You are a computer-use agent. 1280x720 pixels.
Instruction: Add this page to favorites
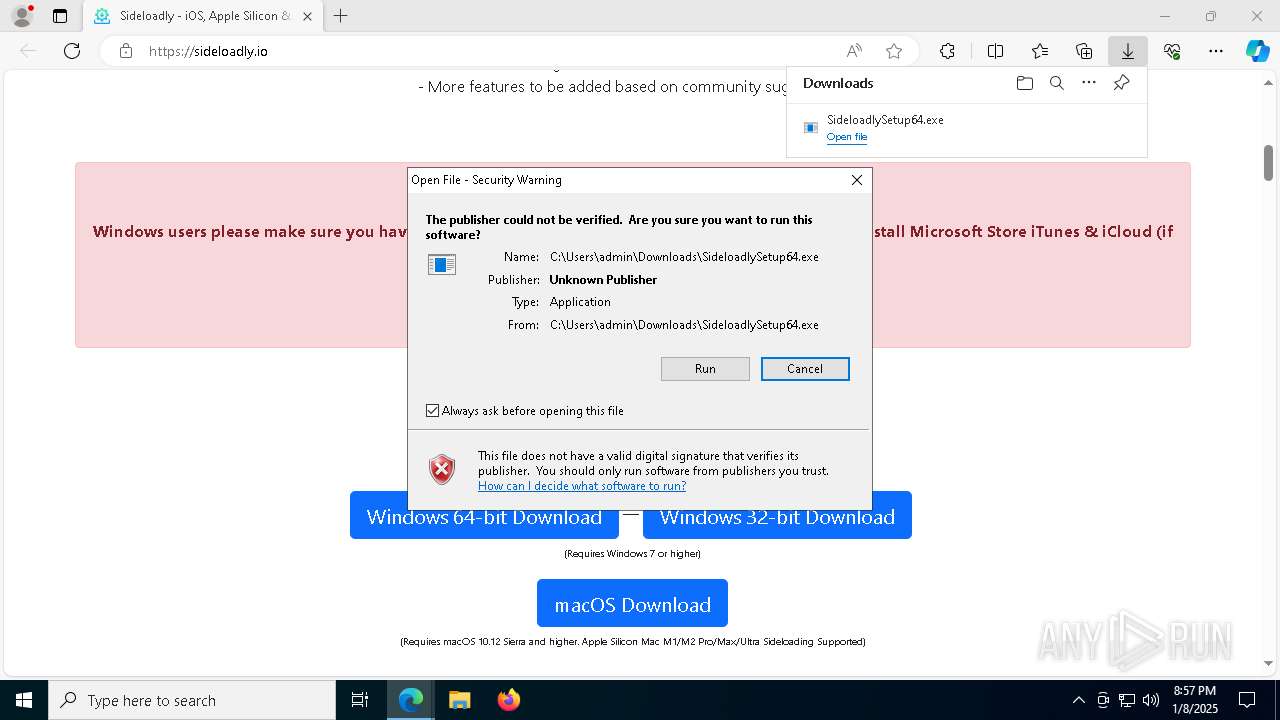[894, 51]
